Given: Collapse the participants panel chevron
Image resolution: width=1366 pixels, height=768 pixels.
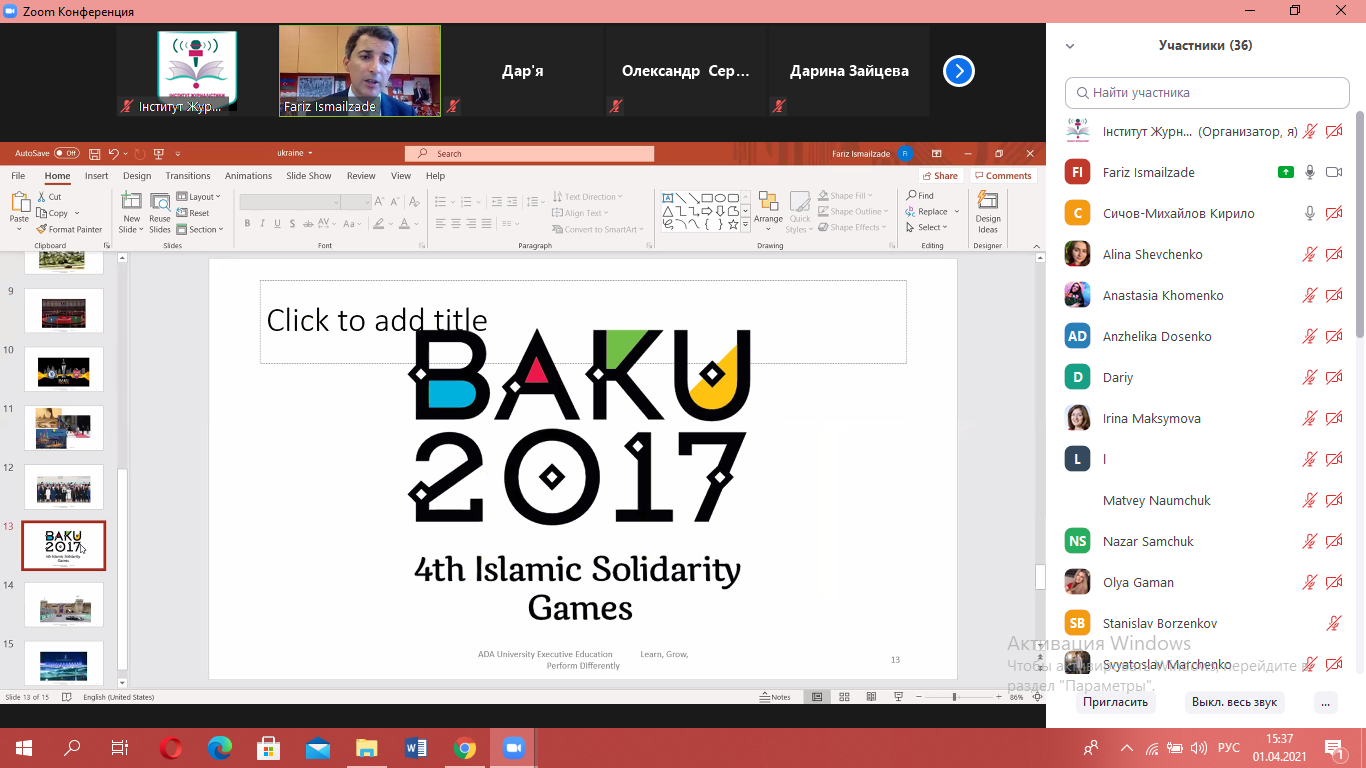Looking at the screenshot, I should (1070, 46).
